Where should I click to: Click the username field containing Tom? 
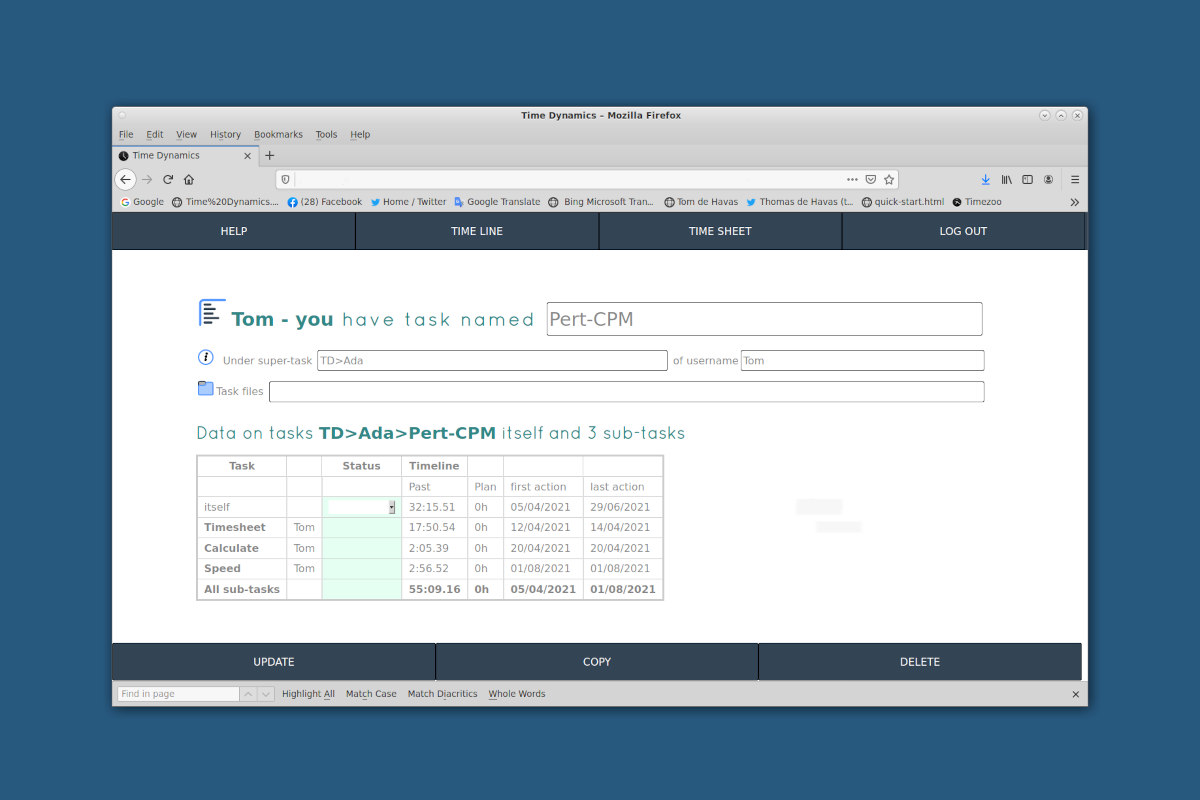[863, 360]
